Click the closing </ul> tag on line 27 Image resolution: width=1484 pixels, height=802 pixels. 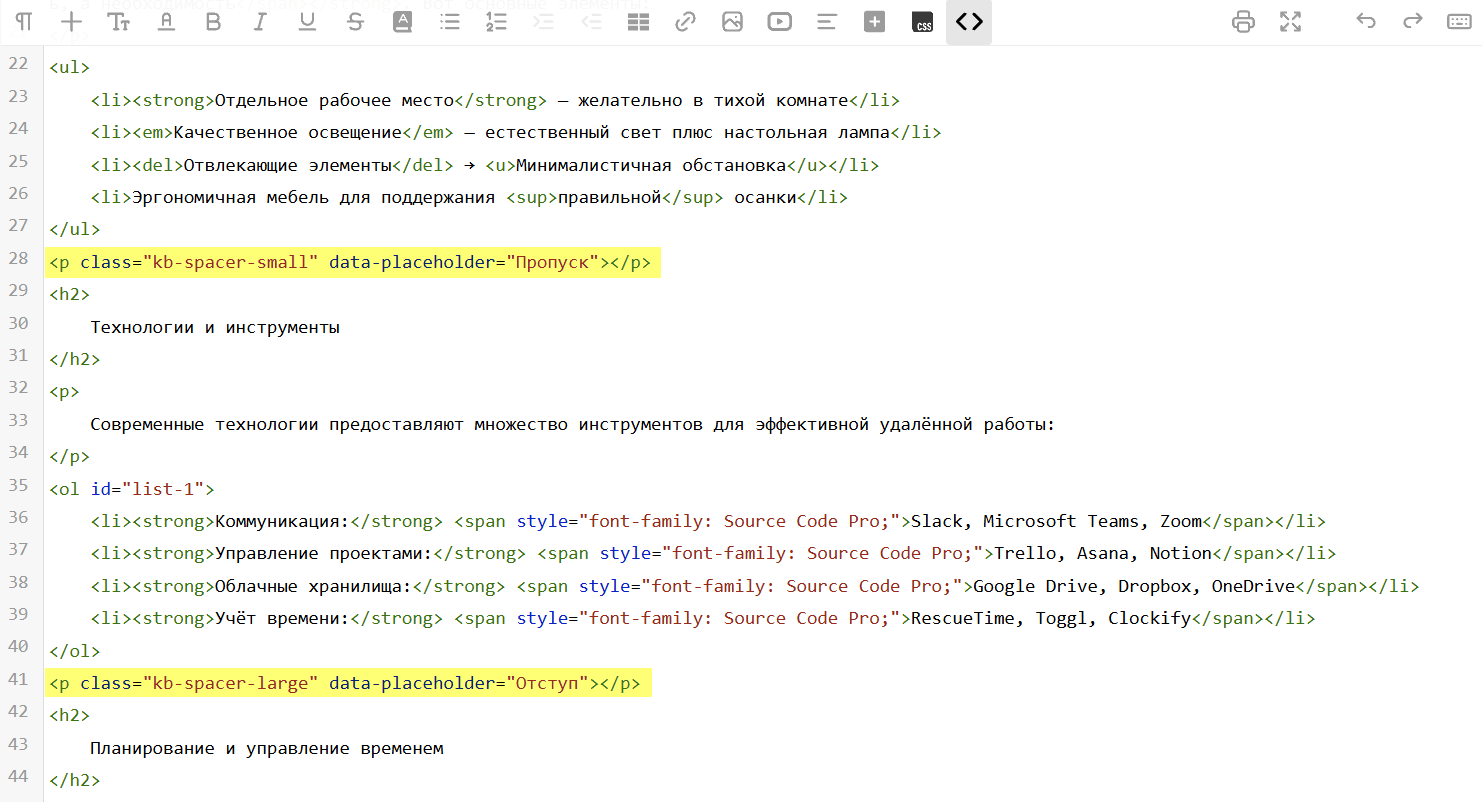[x=74, y=230]
